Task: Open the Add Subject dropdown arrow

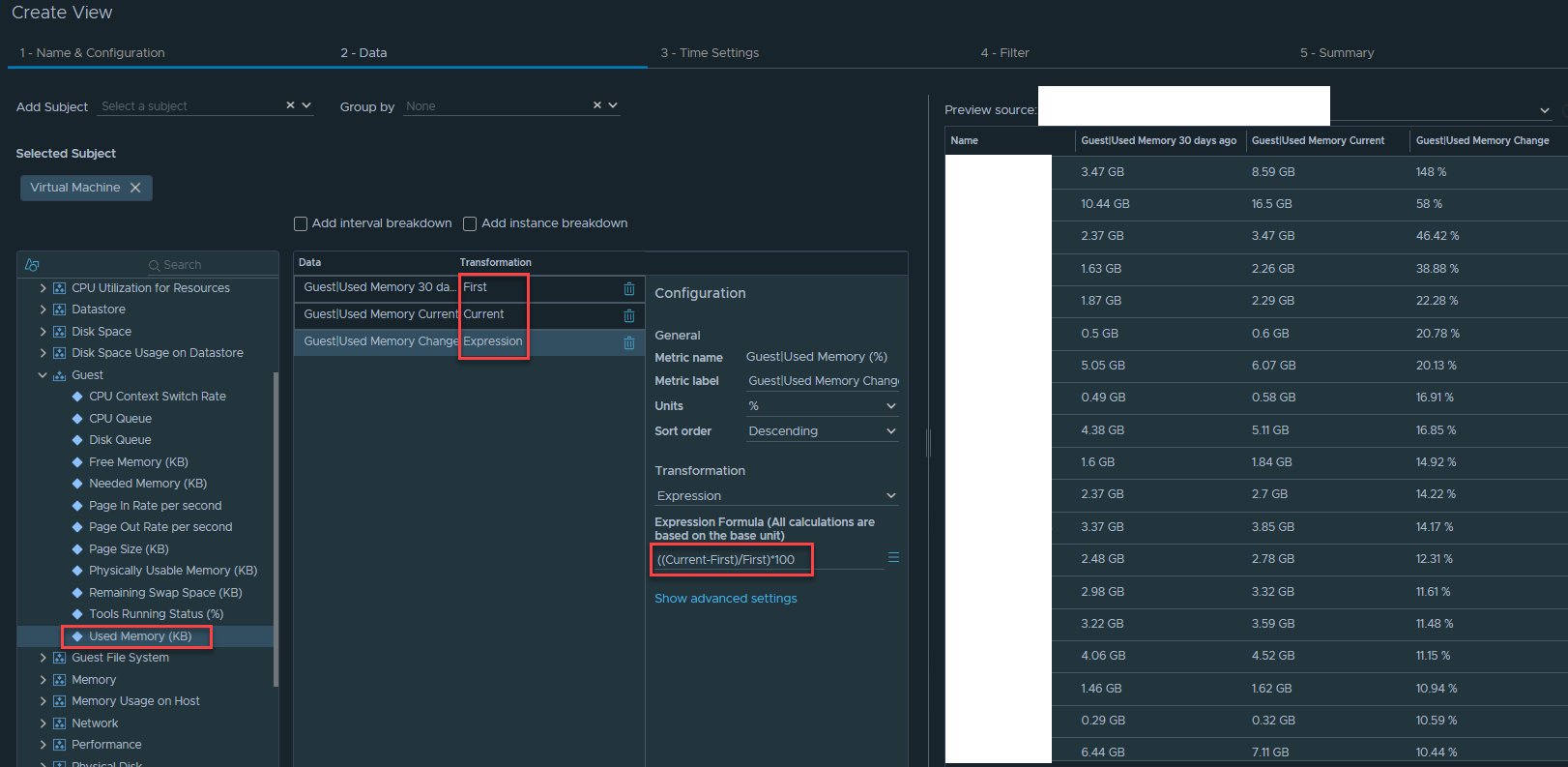Action: pos(307,105)
